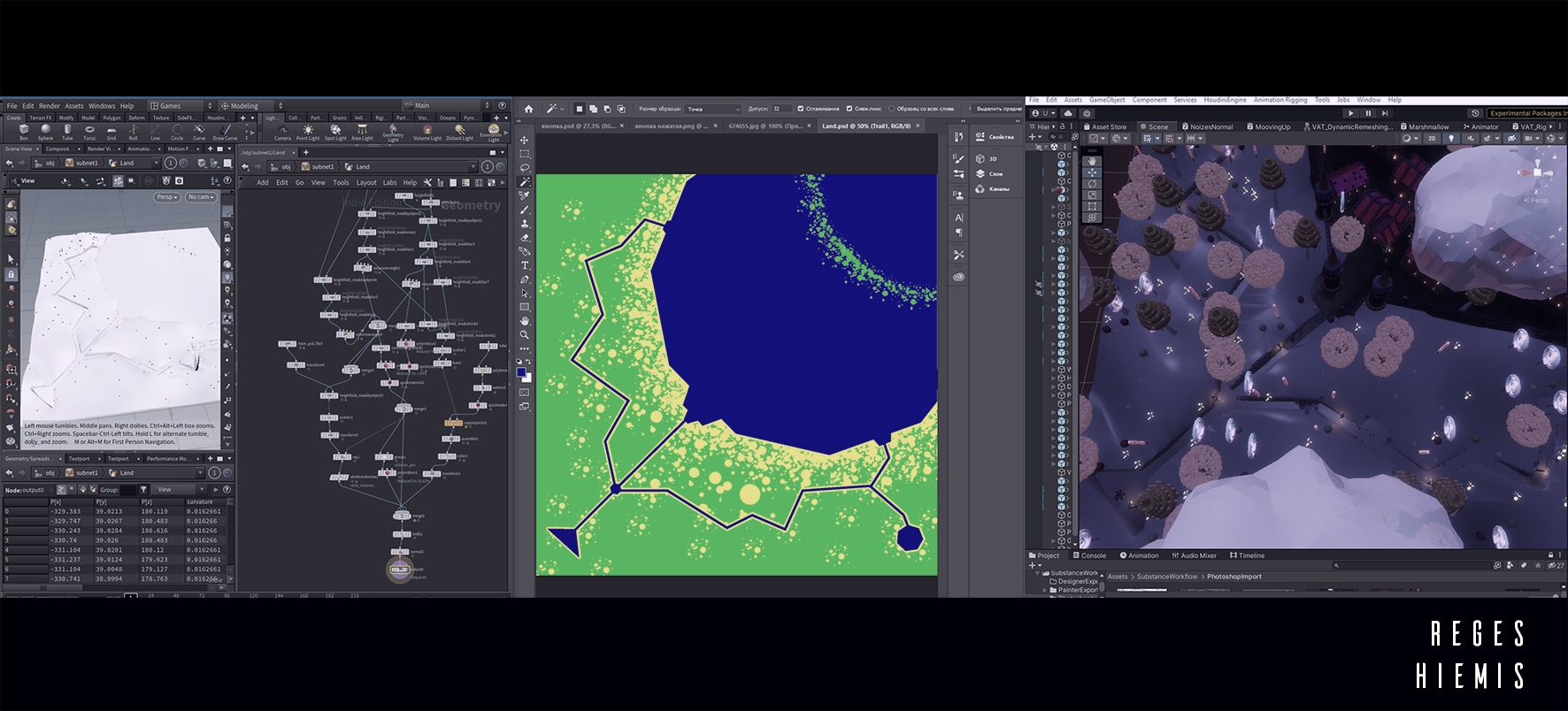Image resolution: width=1568 pixels, height=711 pixels.
Task: Open the Persp viewport dropdown in Houdini
Action: tap(166, 197)
